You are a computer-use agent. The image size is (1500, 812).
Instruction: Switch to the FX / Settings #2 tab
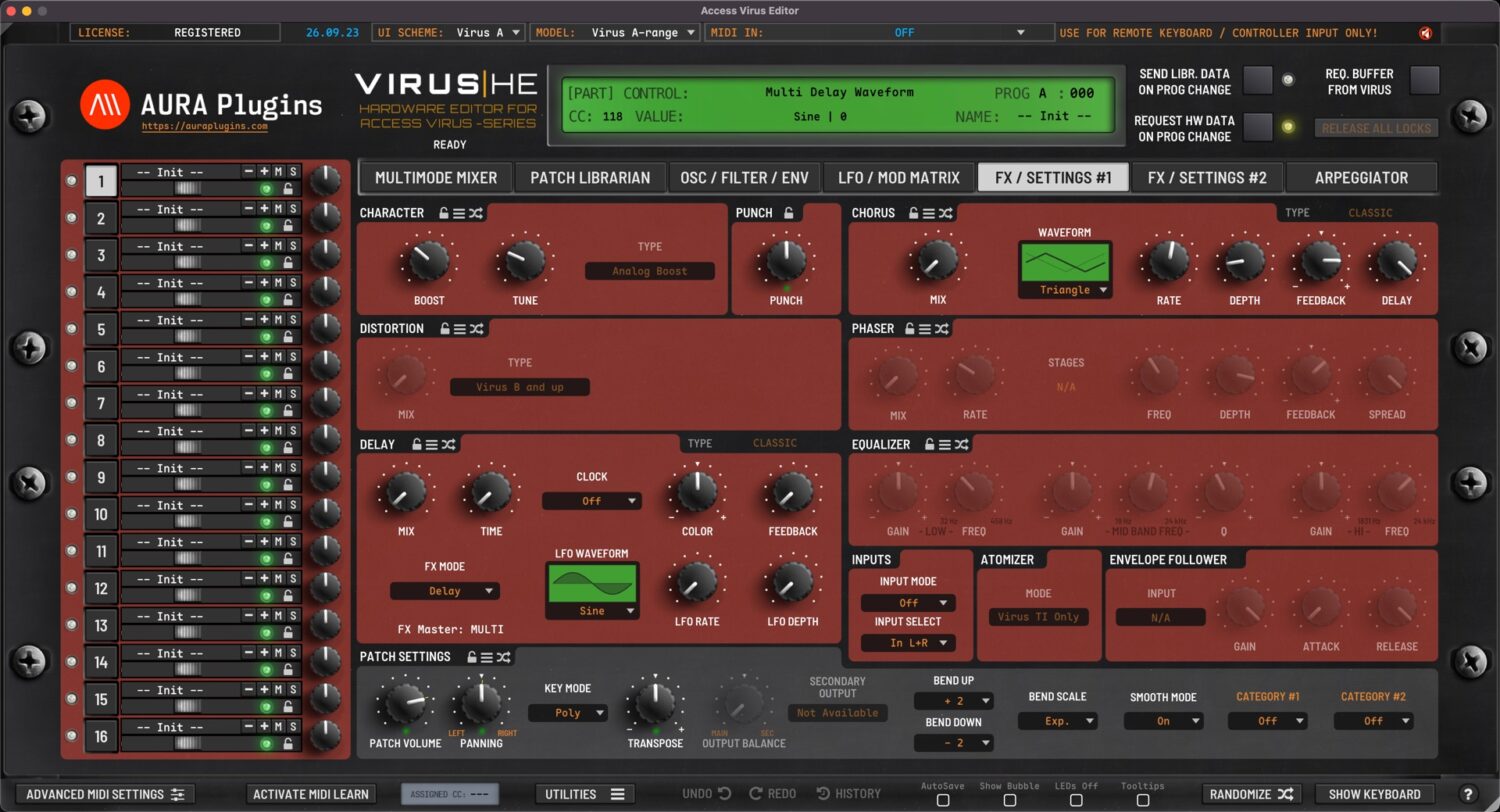pyautogui.click(x=1207, y=178)
